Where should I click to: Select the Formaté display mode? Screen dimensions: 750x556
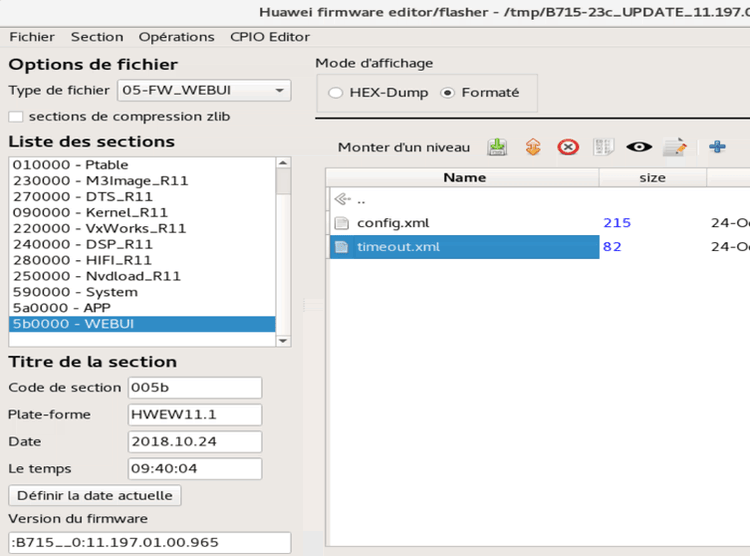pyautogui.click(x=447, y=93)
